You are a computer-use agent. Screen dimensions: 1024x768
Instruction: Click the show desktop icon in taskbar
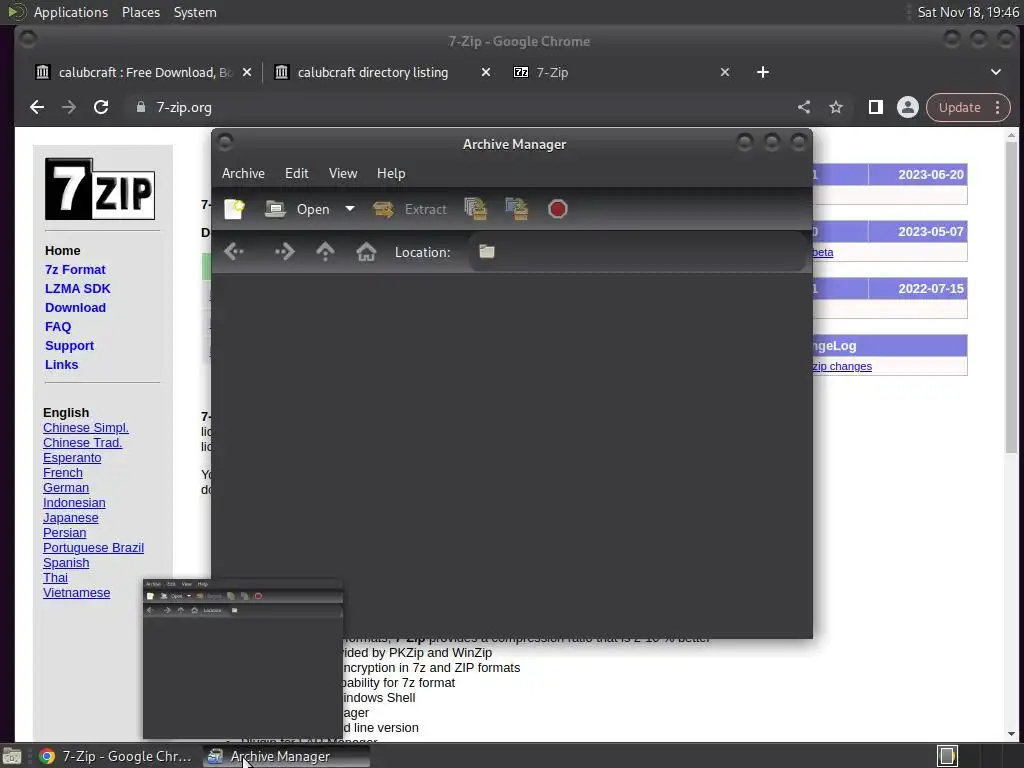point(12,756)
